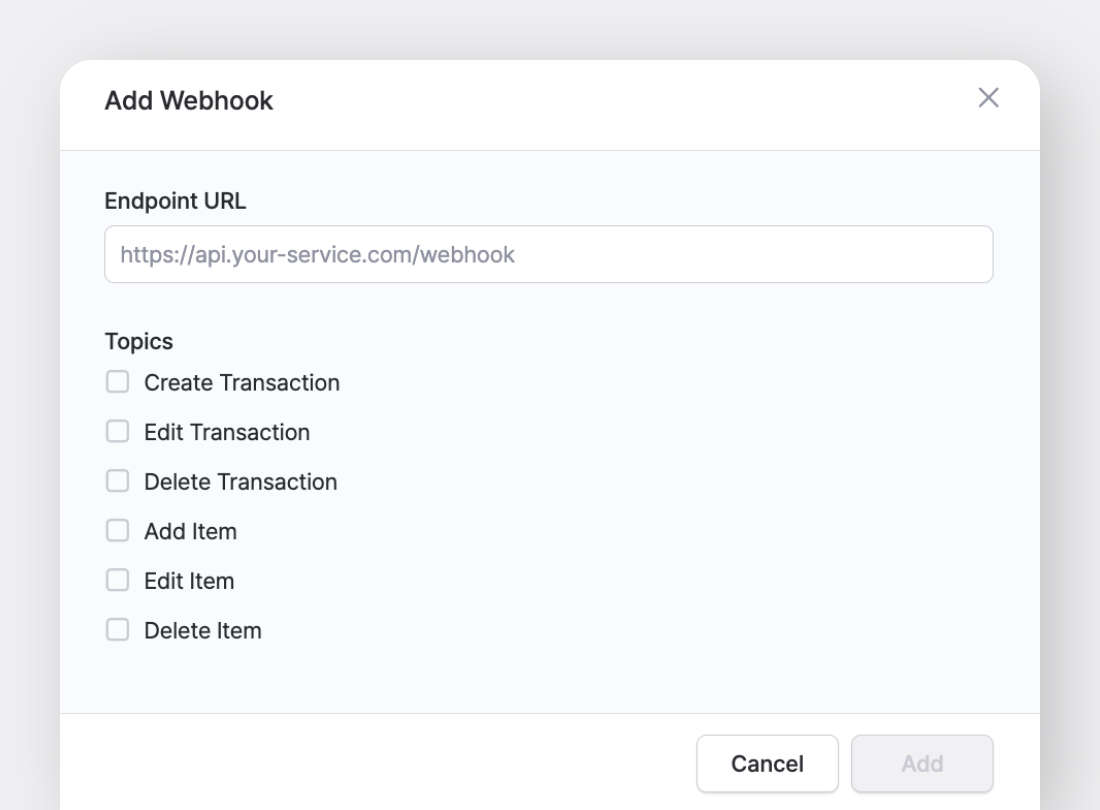
Task: Check the Delete Transaction checkbox box
Action: tap(118, 481)
